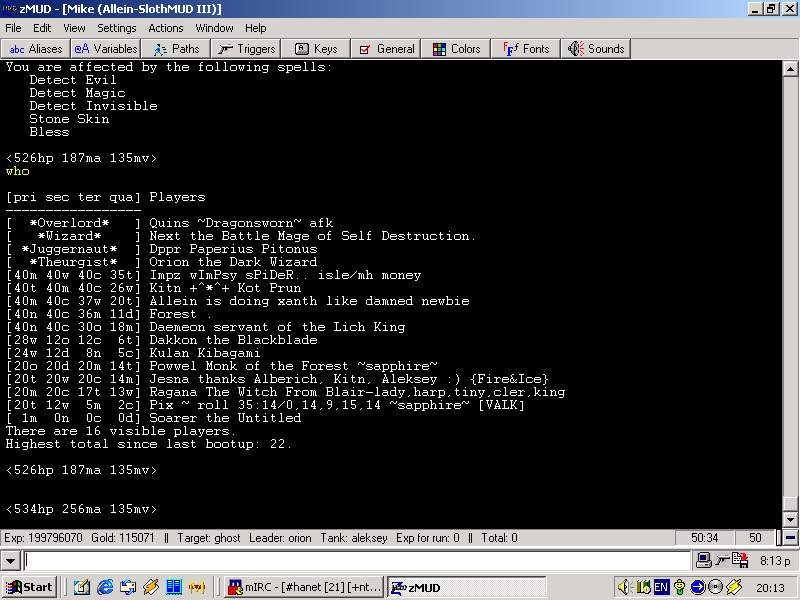The height and width of the screenshot is (600, 800).
Task: Click the 50:34 timer panel in status bar
Action: [705, 538]
